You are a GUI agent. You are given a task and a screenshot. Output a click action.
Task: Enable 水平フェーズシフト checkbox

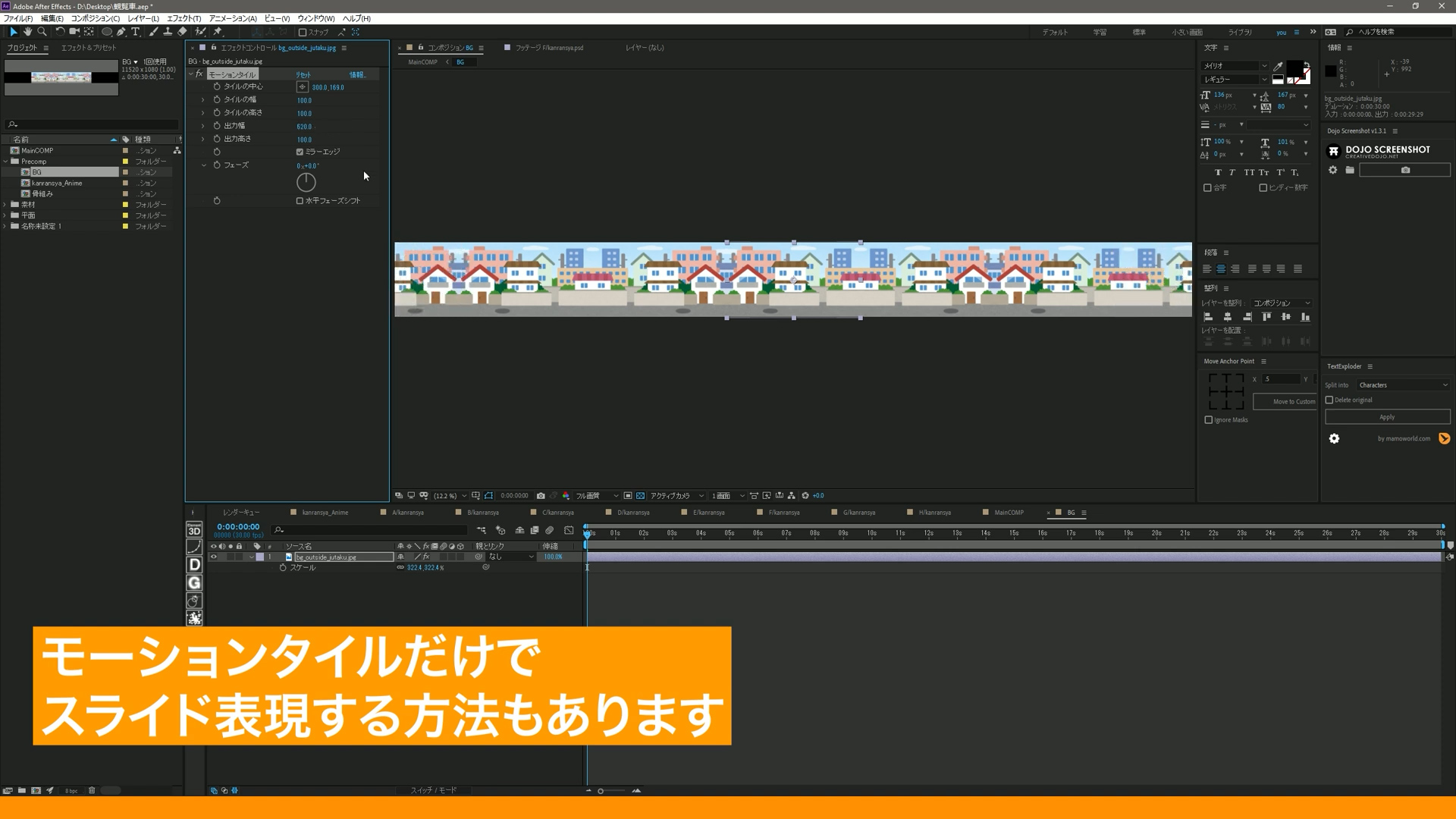pyautogui.click(x=300, y=200)
